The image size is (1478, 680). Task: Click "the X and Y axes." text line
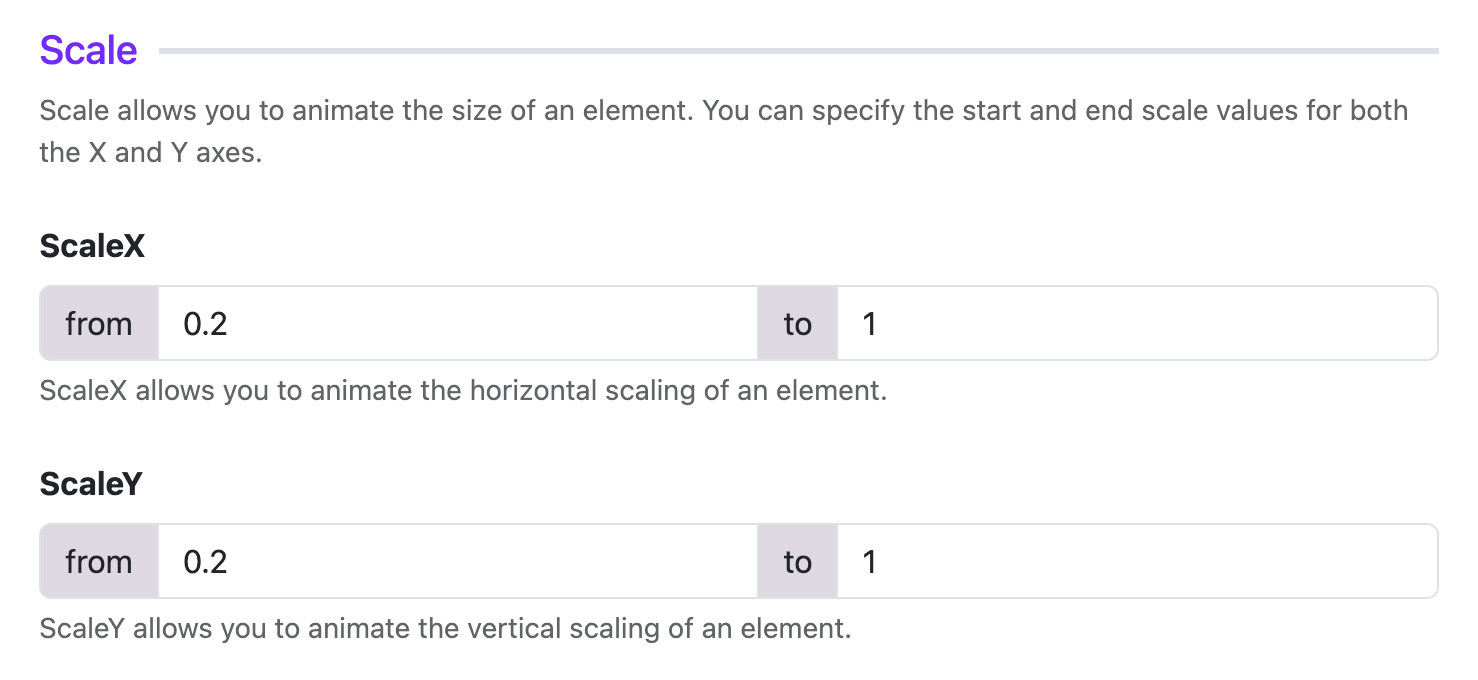(x=151, y=153)
